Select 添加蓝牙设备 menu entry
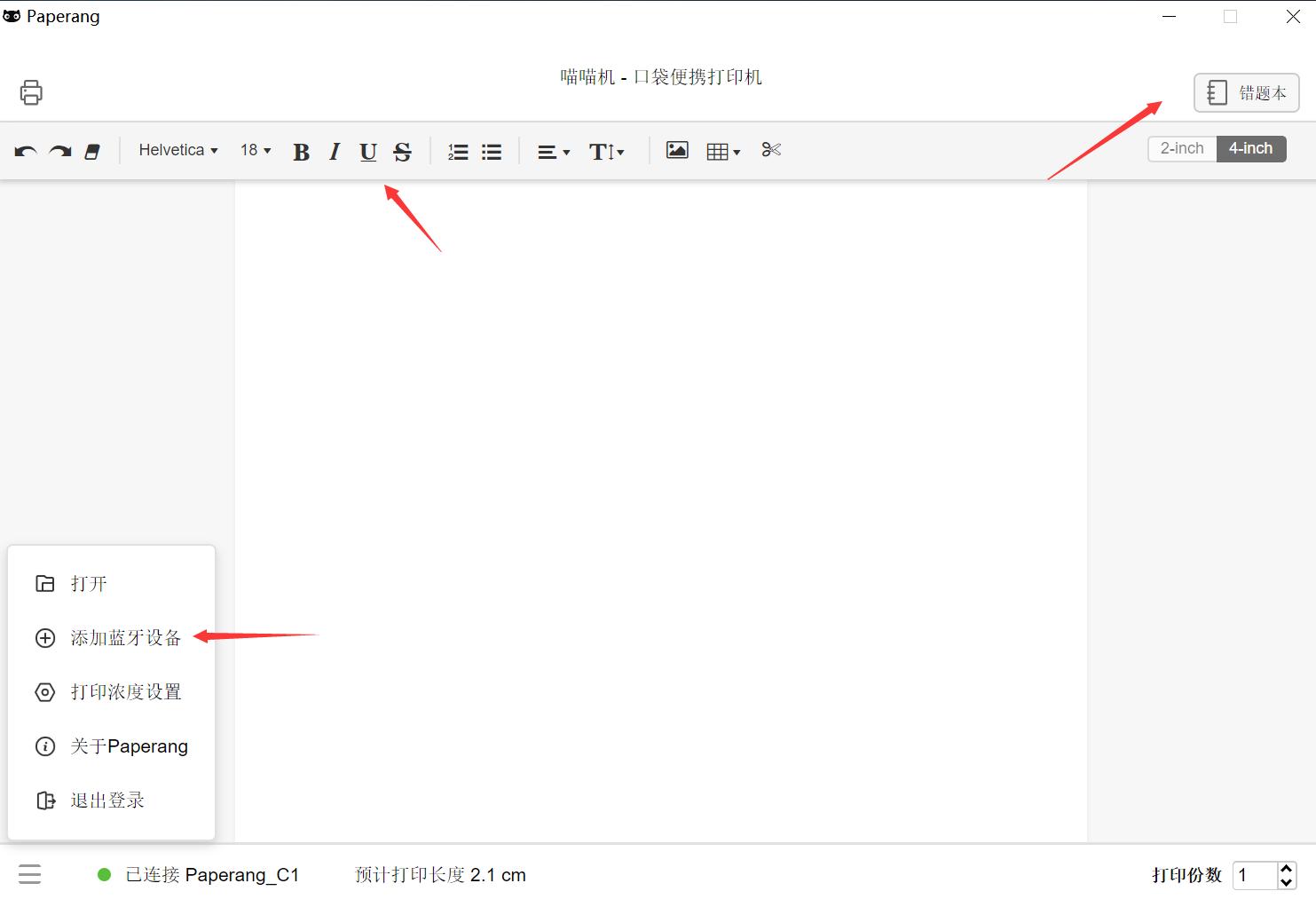The width and height of the screenshot is (1316, 899). click(112, 637)
